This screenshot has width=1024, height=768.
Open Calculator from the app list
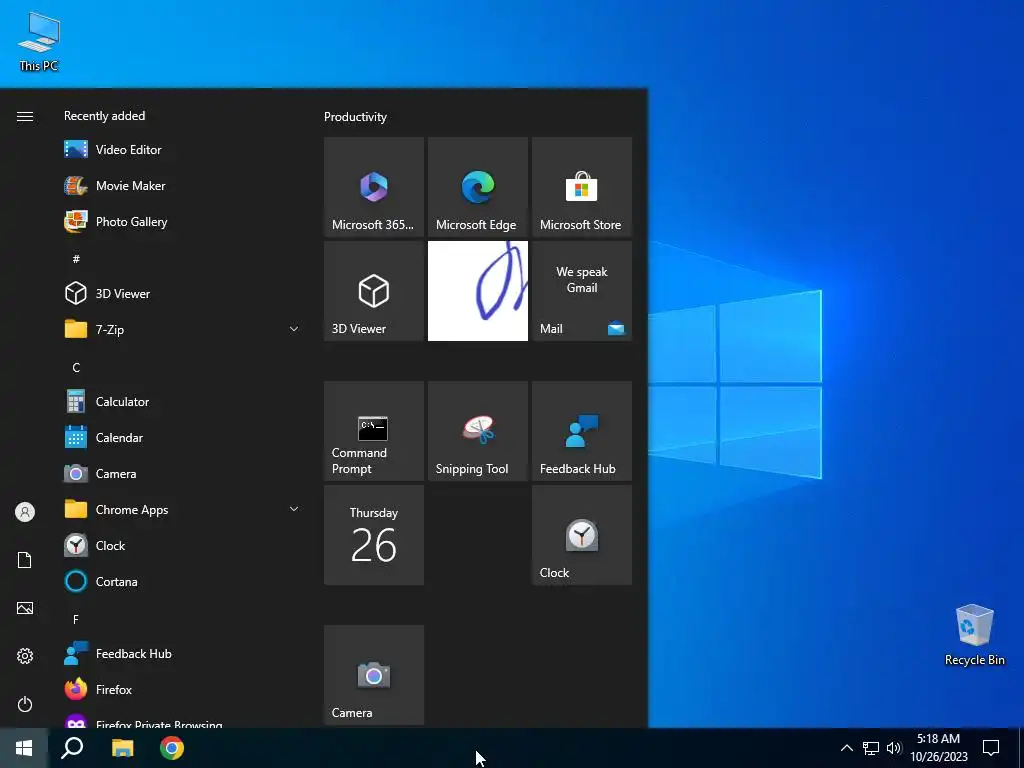click(x=183, y=402)
